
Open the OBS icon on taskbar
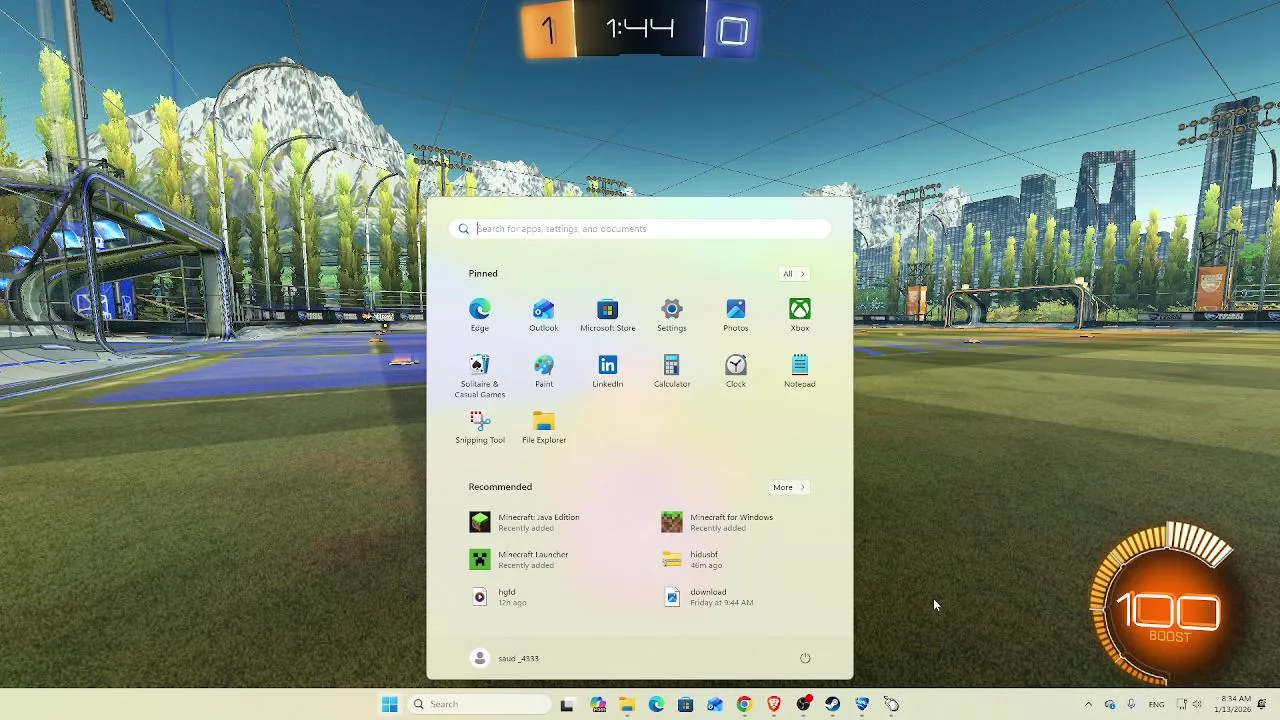pos(803,704)
